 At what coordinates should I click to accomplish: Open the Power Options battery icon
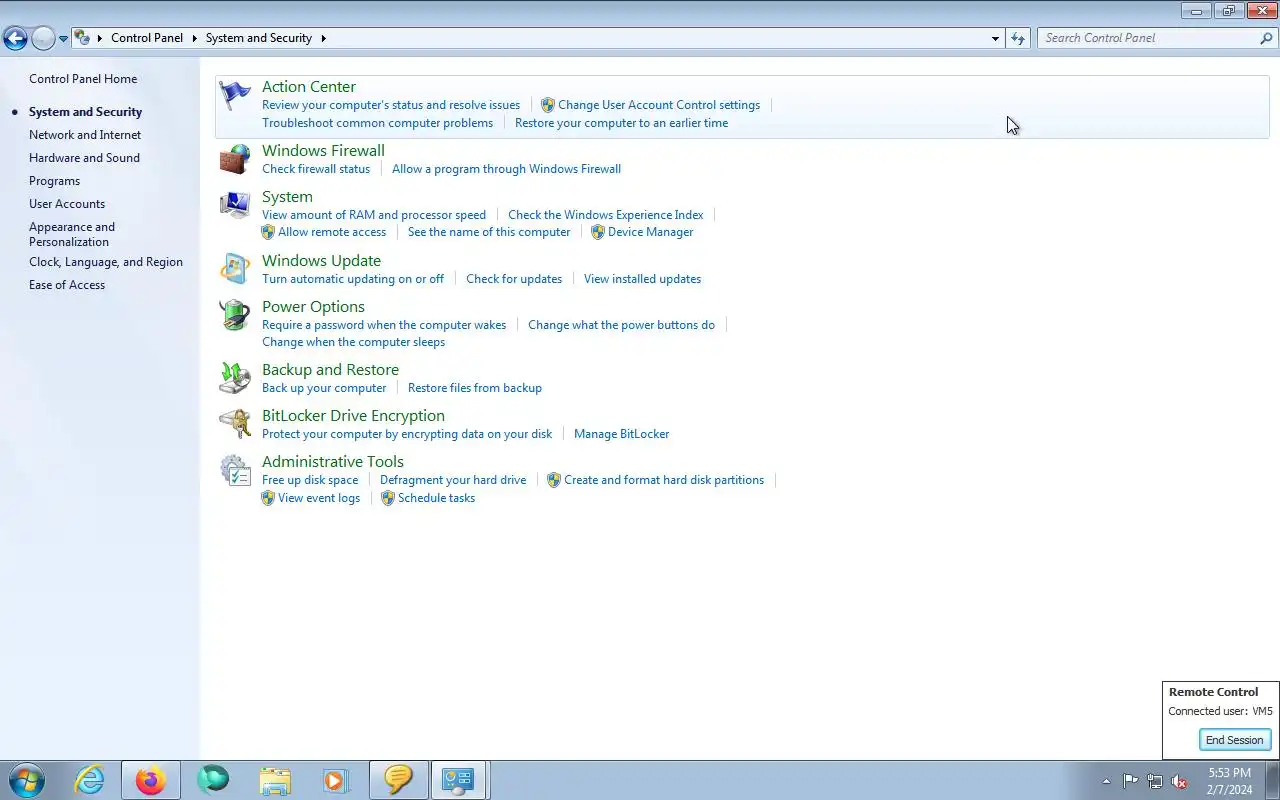click(235, 315)
